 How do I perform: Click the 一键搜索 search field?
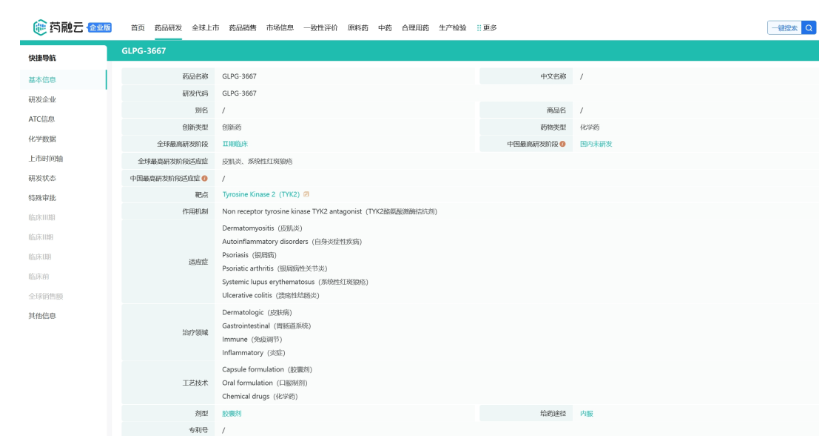coord(785,28)
